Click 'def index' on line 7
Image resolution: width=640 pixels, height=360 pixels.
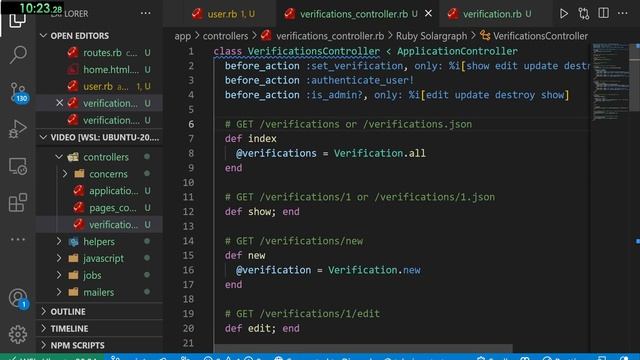point(251,139)
